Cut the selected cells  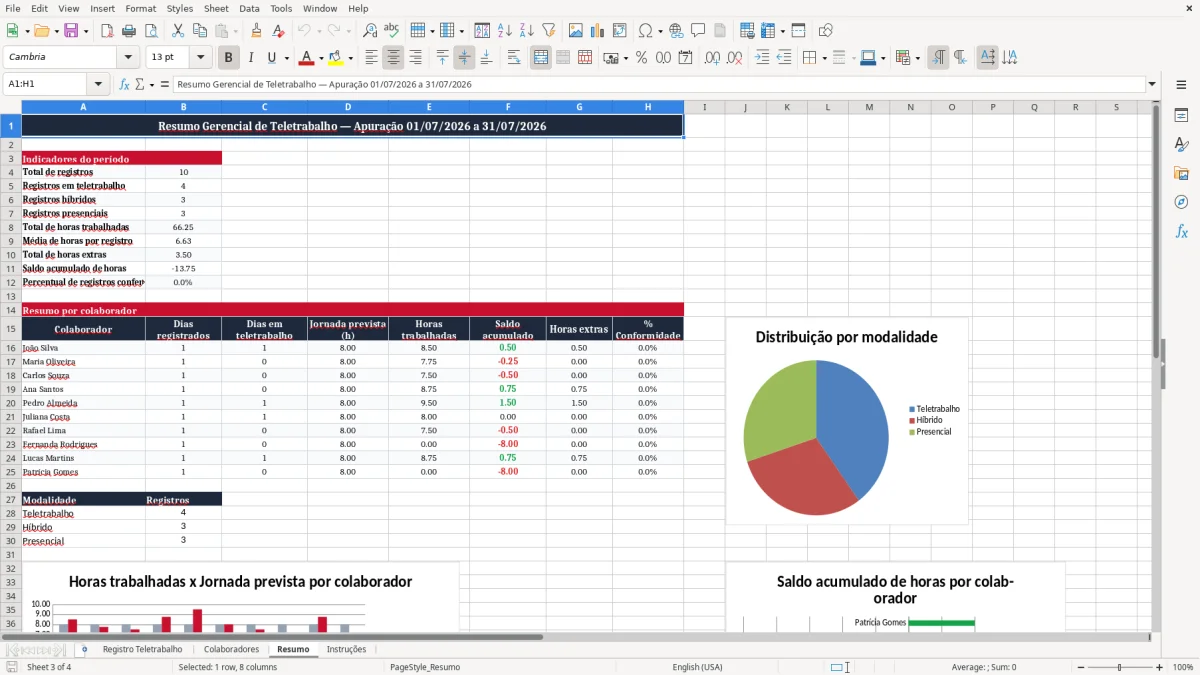[x=177, y=31]
